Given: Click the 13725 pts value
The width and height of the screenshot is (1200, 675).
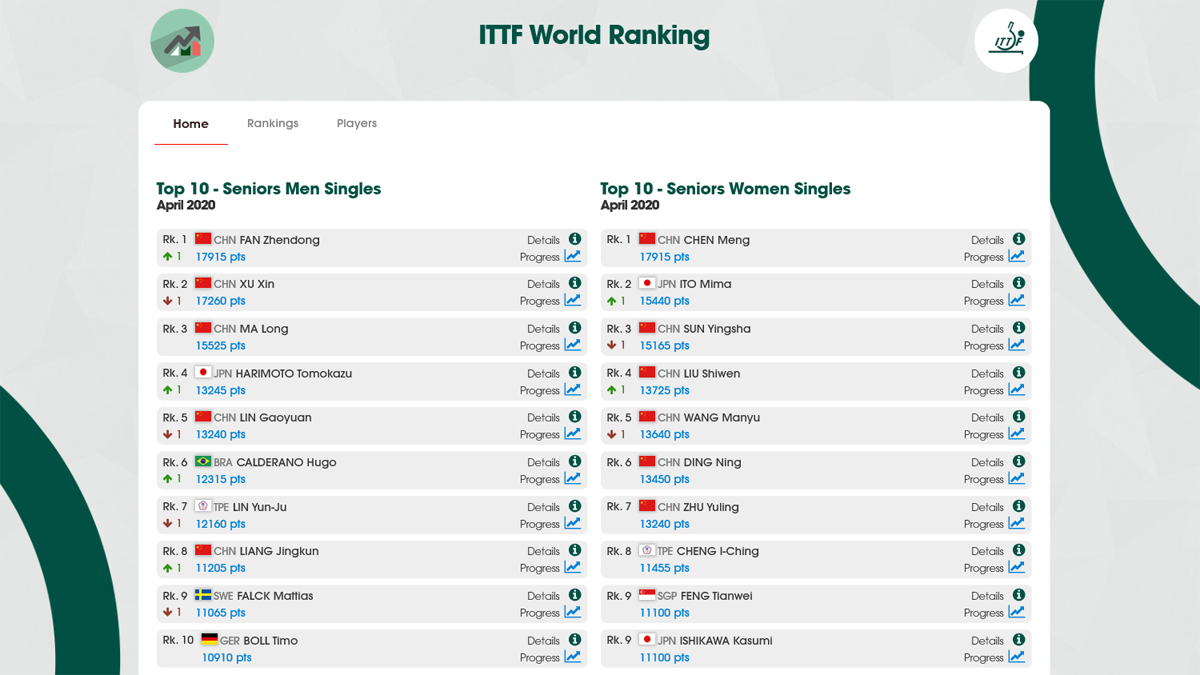Looking at the screenshot, I should [x=664, y=391].
